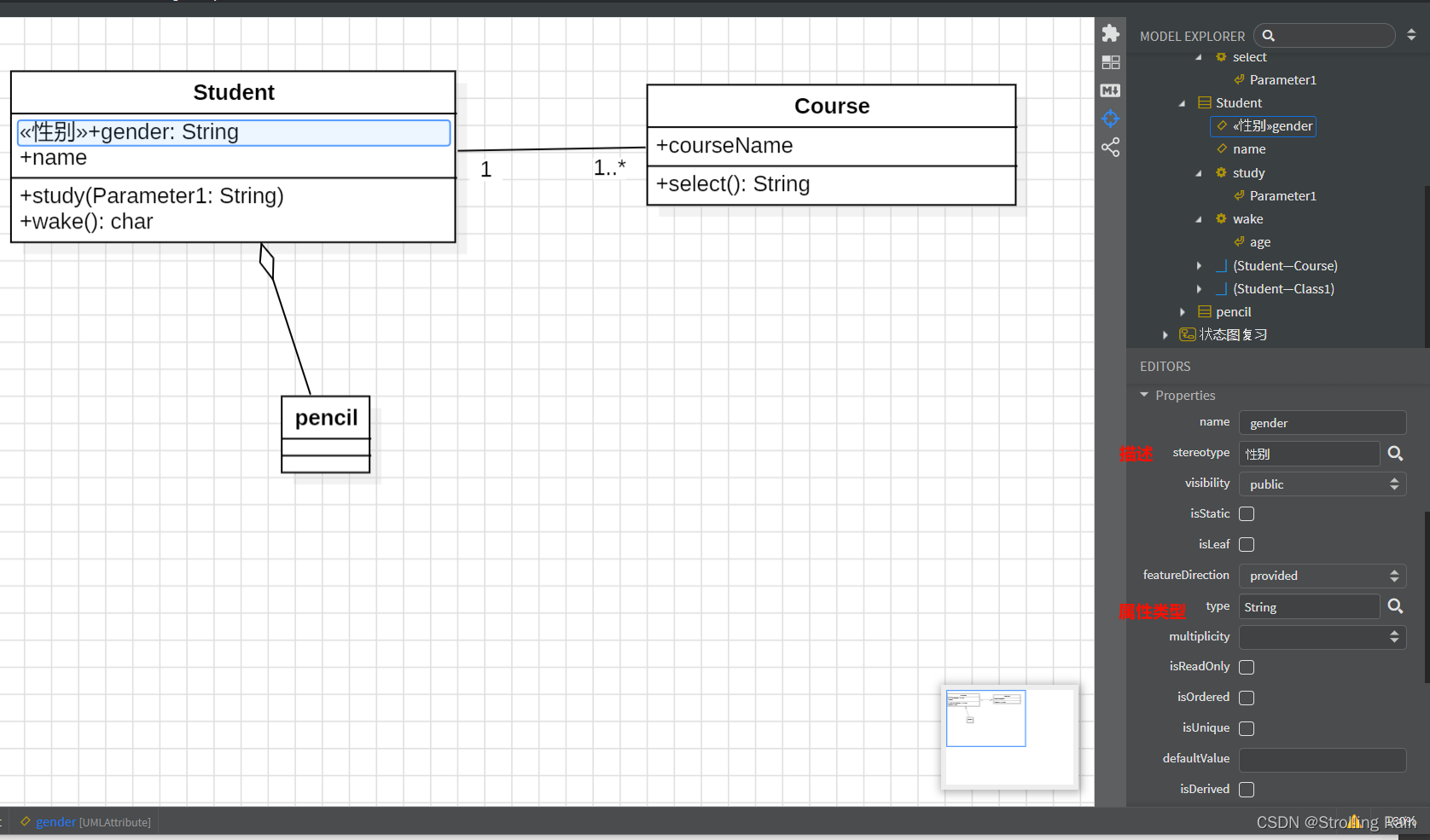
Task: Open the Markdown documentation icon
Action: coord(1110,90)
